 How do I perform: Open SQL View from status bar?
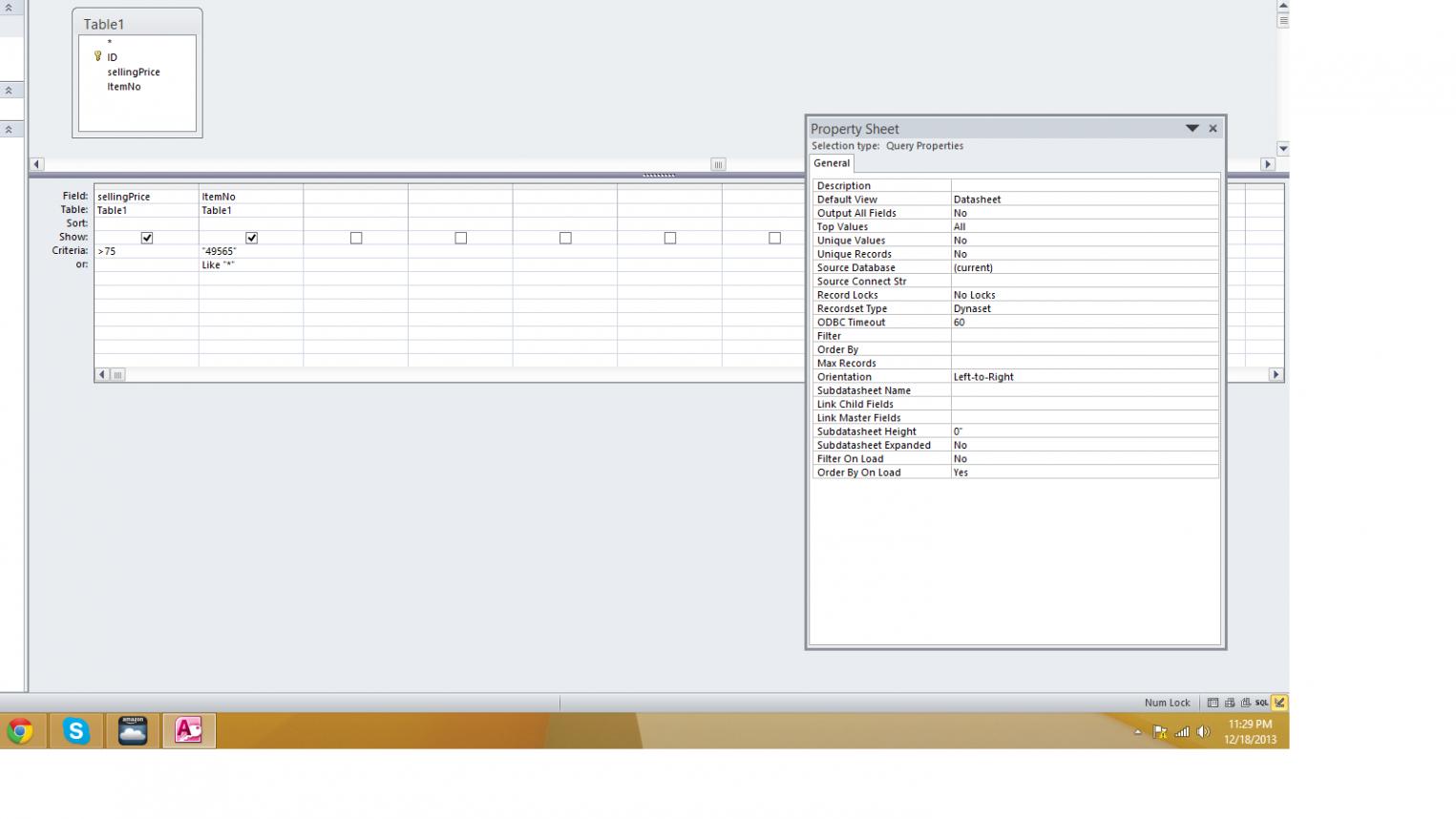pyautogui.click(x=1262, y=703)
